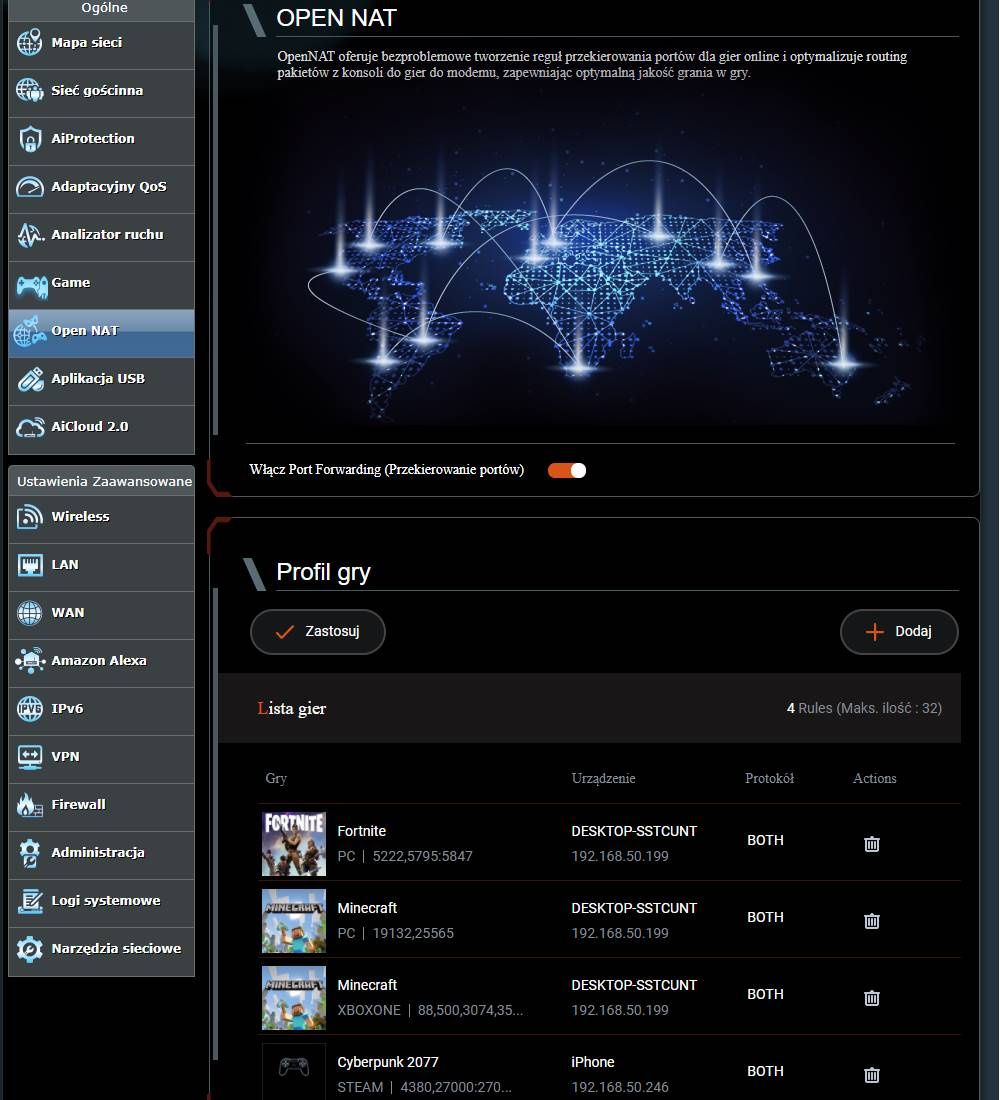This screenshot has width=1000, height=1100.
Task: Open Logi systemowe menu label
Action: [x=106, y=901]
